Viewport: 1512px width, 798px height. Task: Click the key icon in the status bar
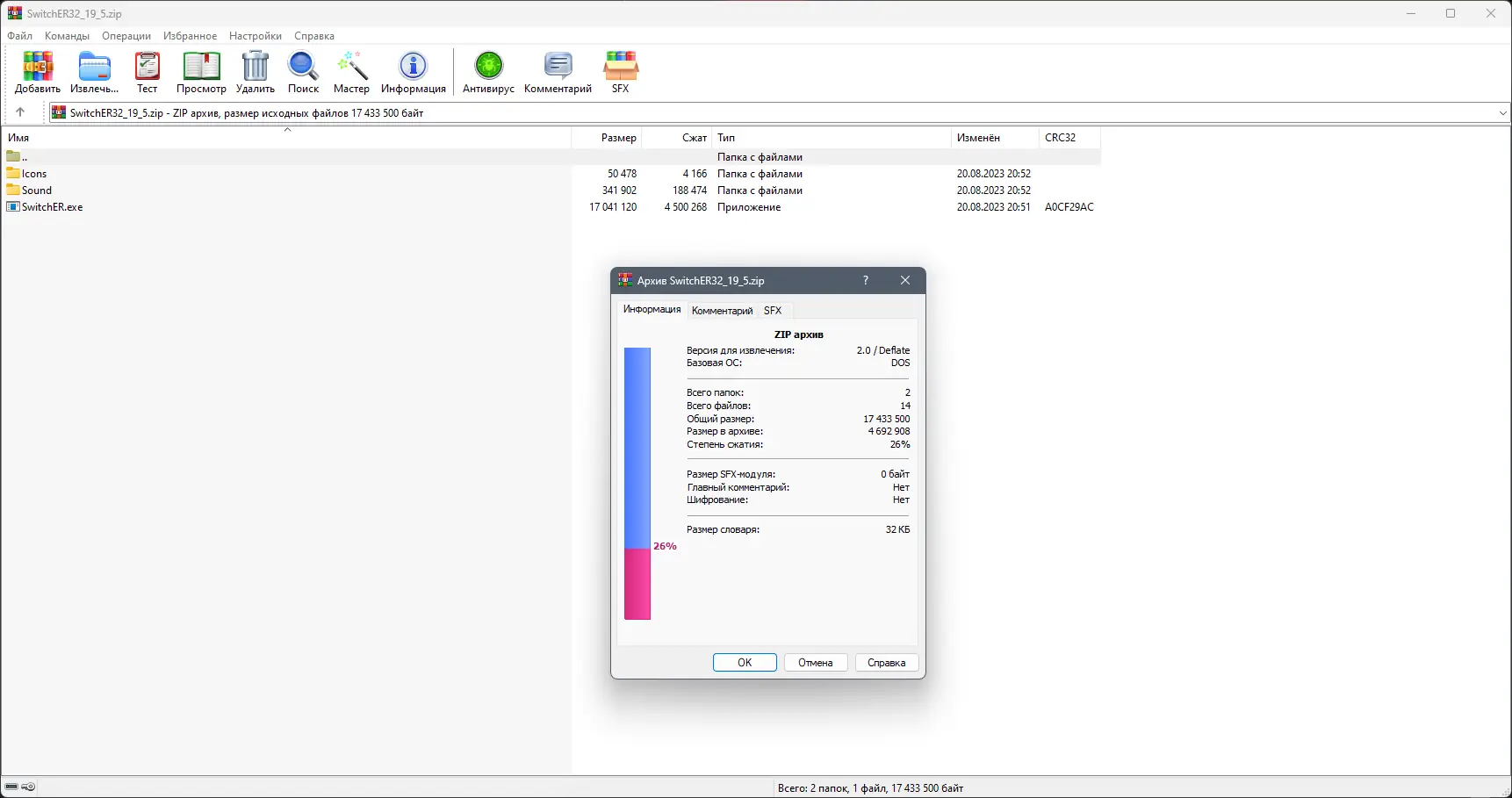28,787
